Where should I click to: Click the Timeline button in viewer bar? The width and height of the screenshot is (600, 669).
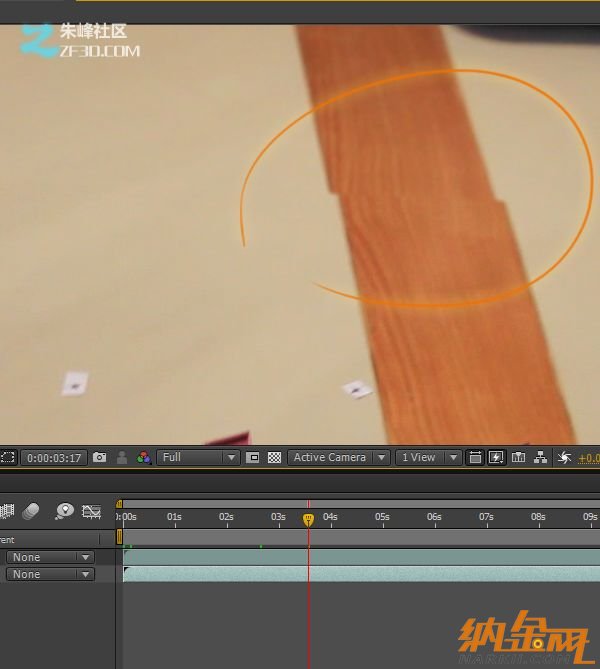[518, 457]
